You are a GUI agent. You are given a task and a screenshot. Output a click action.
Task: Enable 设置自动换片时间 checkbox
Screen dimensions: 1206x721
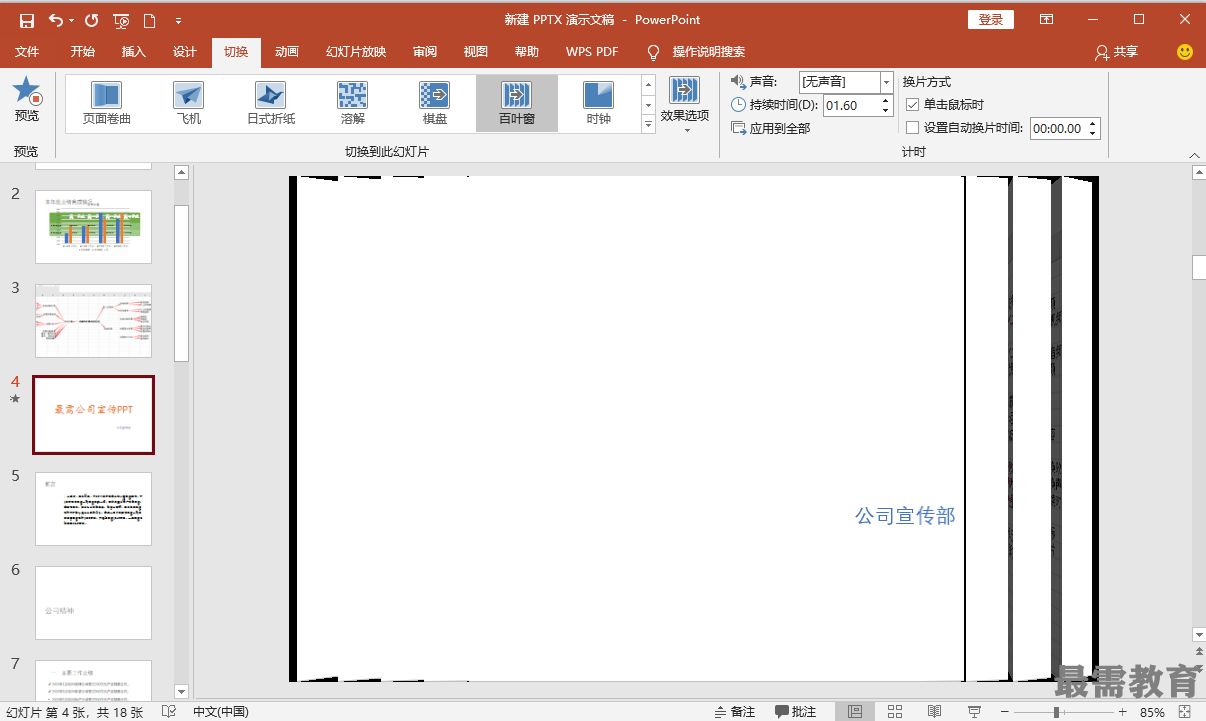click(912, 127)
